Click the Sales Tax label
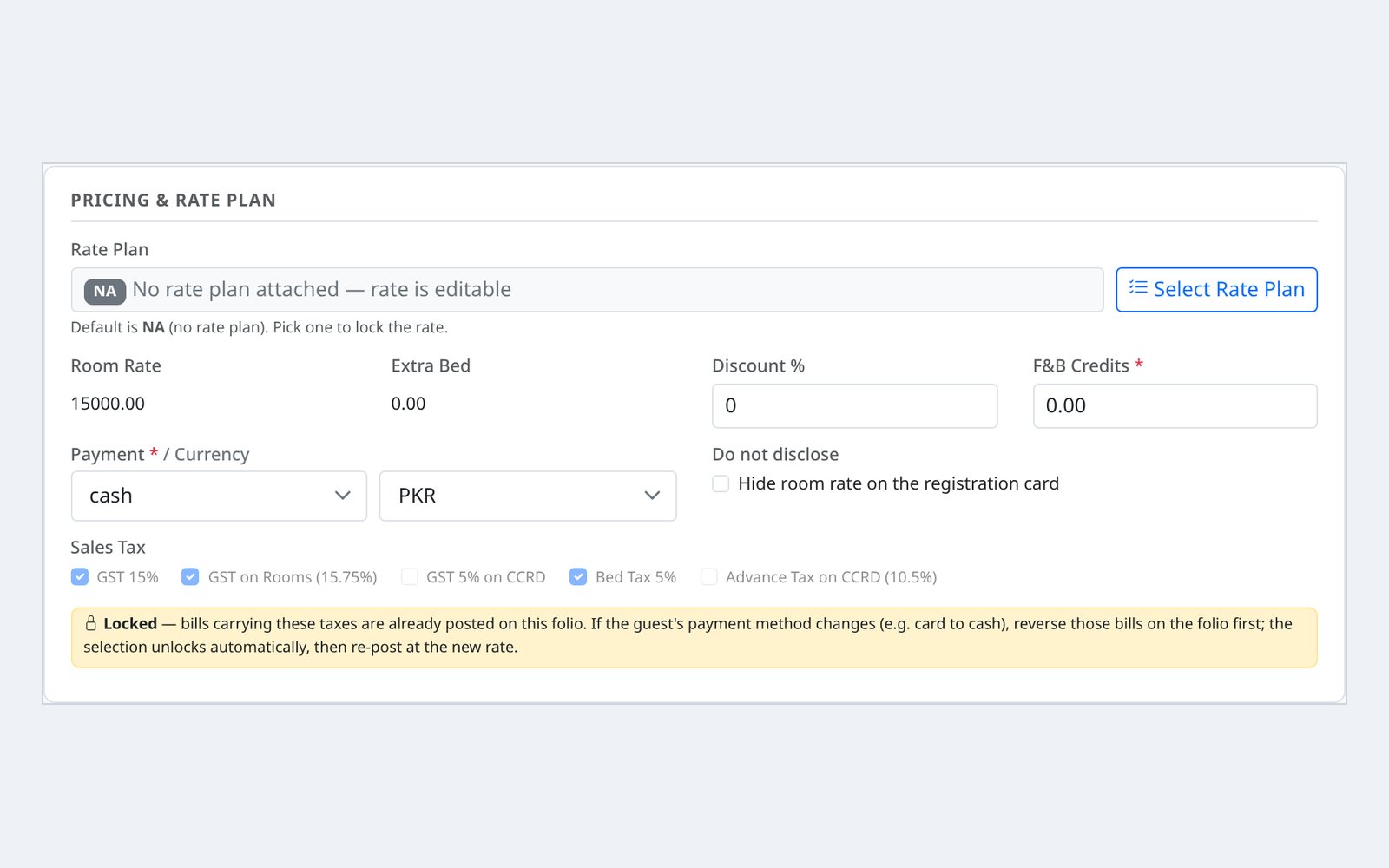The image size is (1389, 868). [108, 548]
